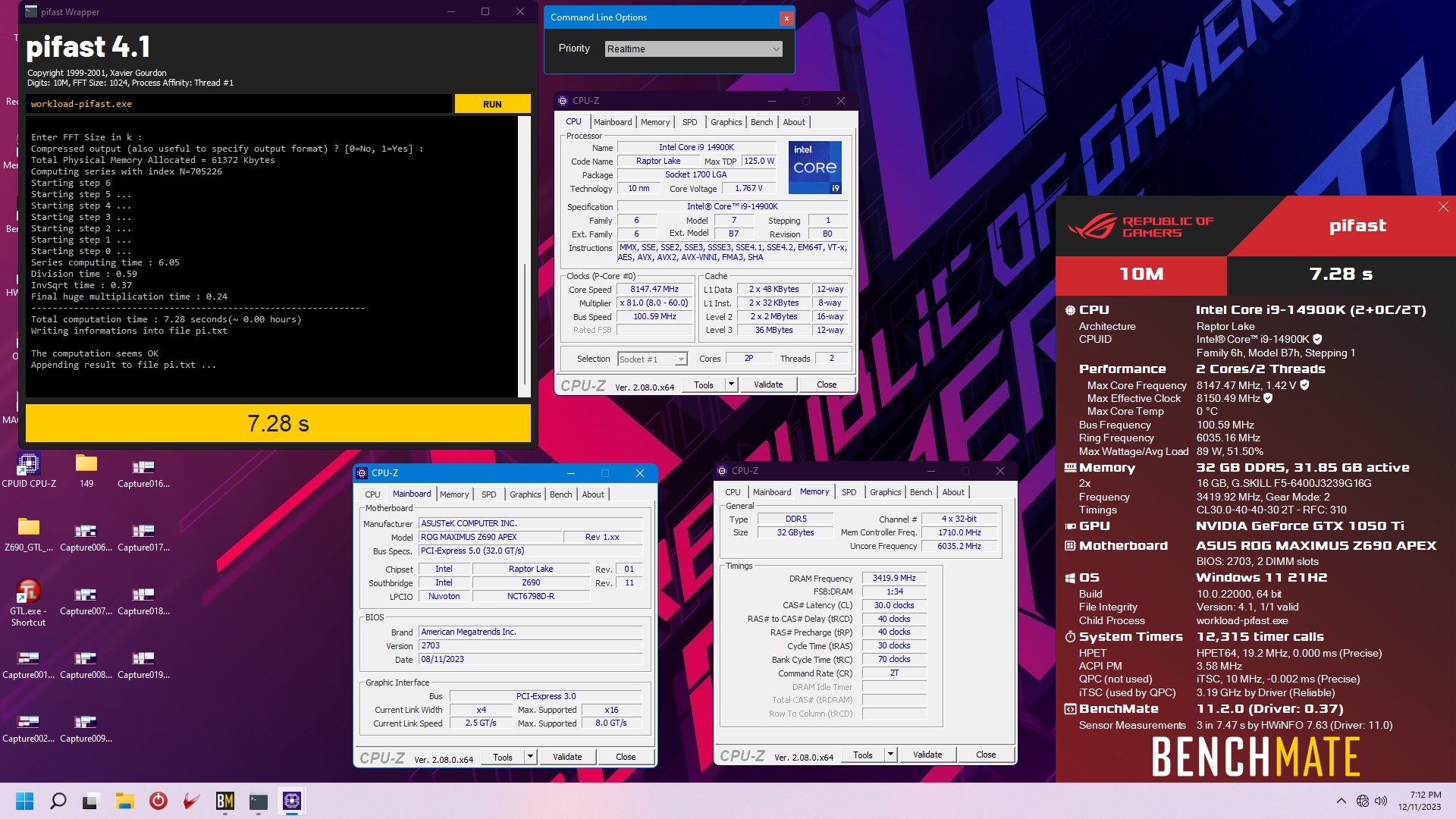Click Tools button in Mainboard CPU-Z window
Screen dimensions: 1456x819
pos(502,757)
